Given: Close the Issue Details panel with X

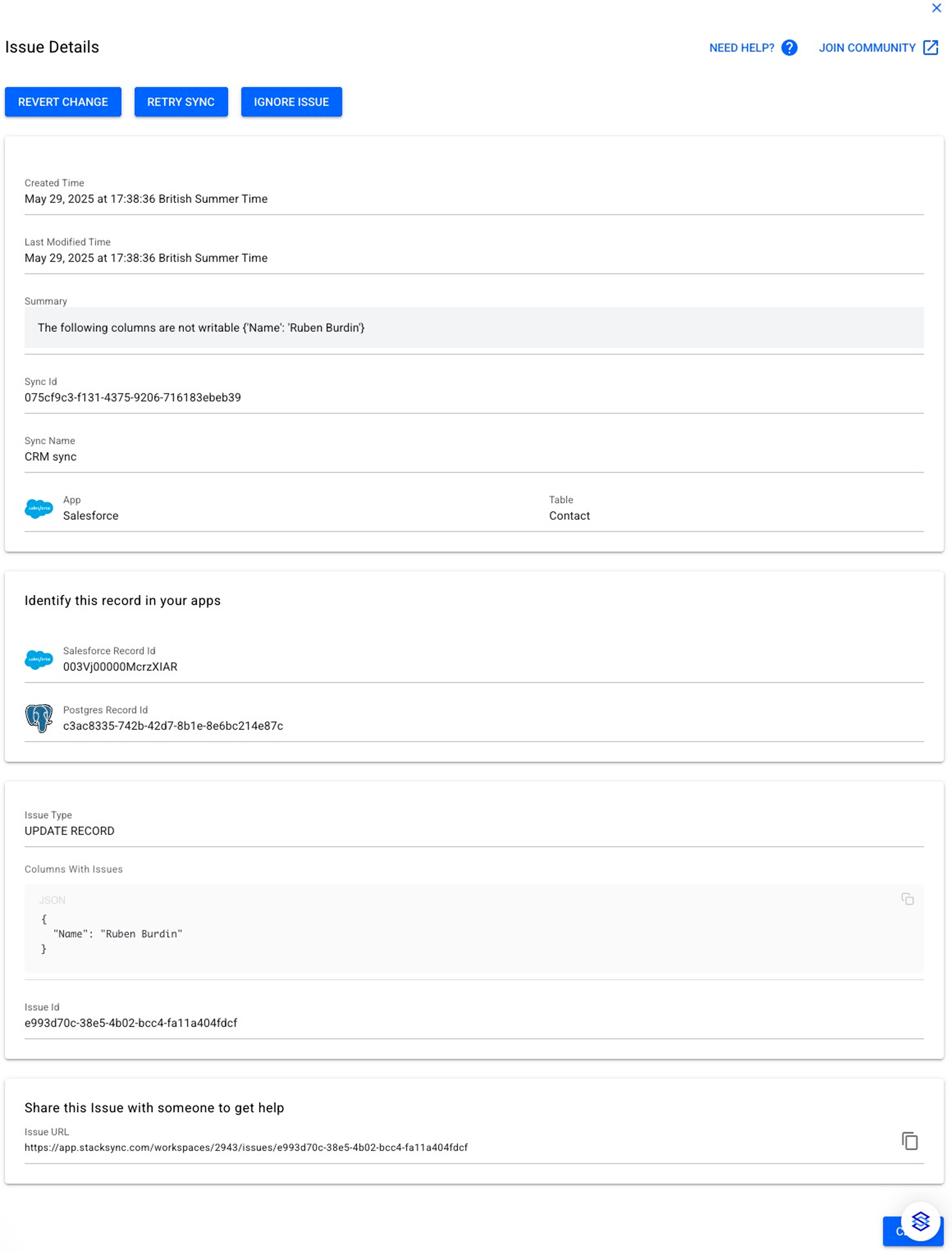Looking at the screenshot, I should pos(936,8).
